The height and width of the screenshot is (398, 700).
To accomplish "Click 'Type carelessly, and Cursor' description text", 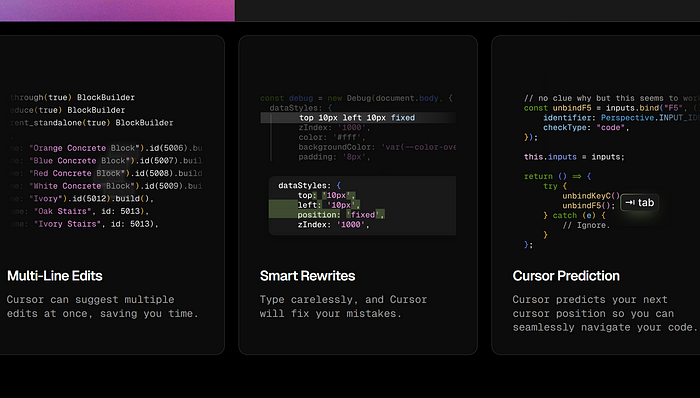I will pos(343,307).
